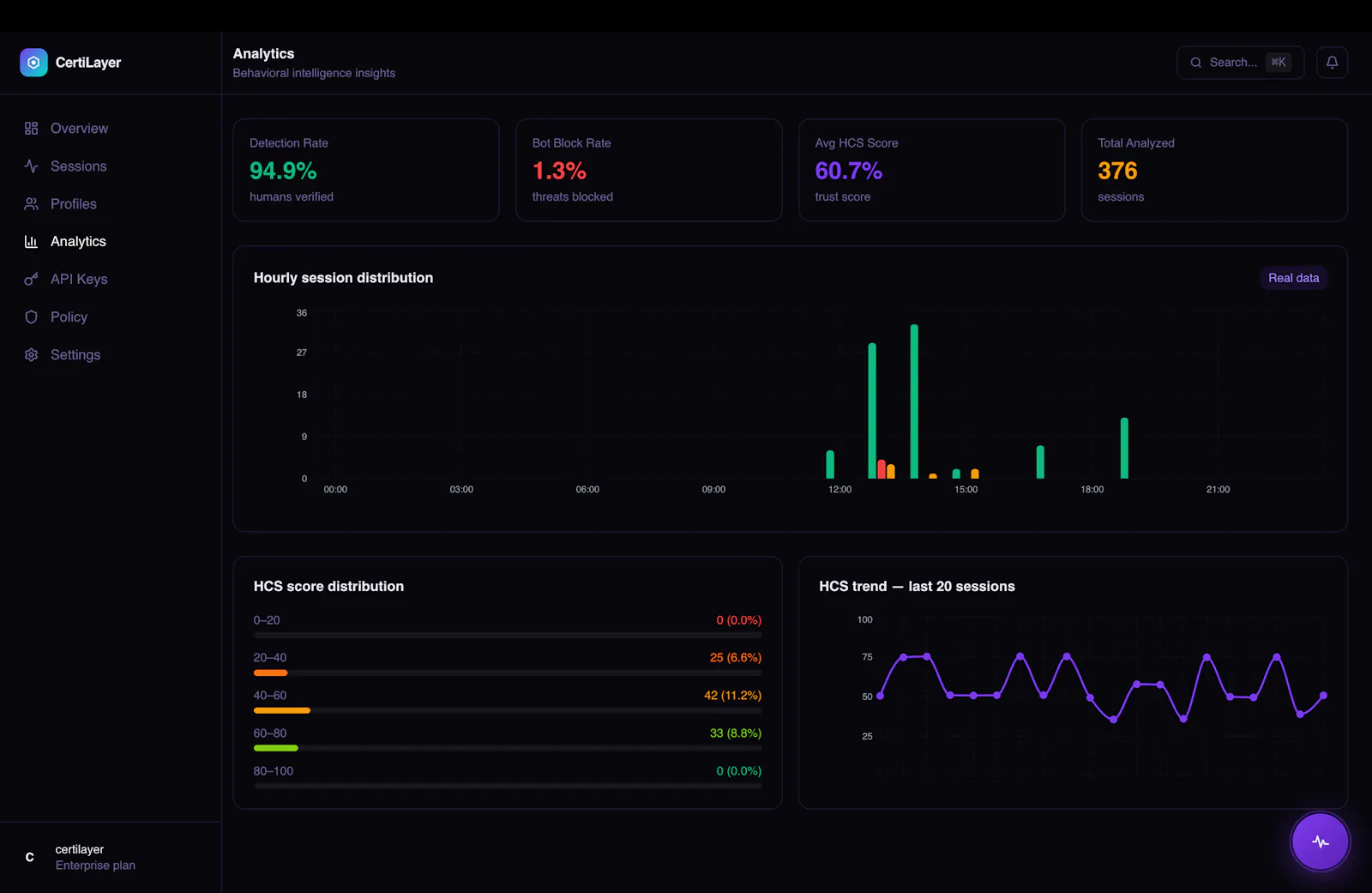The height and width of the screenshot is (893, 1372).
Task: Click the certilayer user avatar 'C'
Action: pos(30,857)
